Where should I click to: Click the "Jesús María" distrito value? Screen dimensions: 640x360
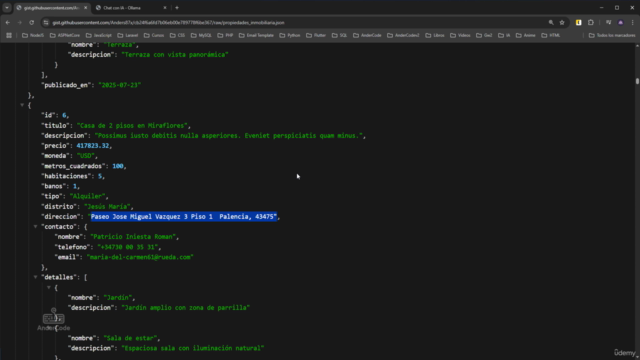click(x=107, y=207)
